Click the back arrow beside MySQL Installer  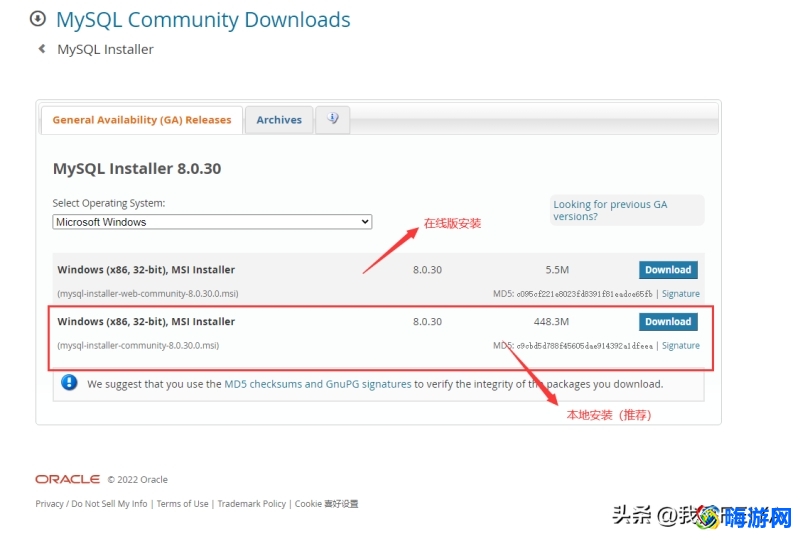(x=42, y=49)
